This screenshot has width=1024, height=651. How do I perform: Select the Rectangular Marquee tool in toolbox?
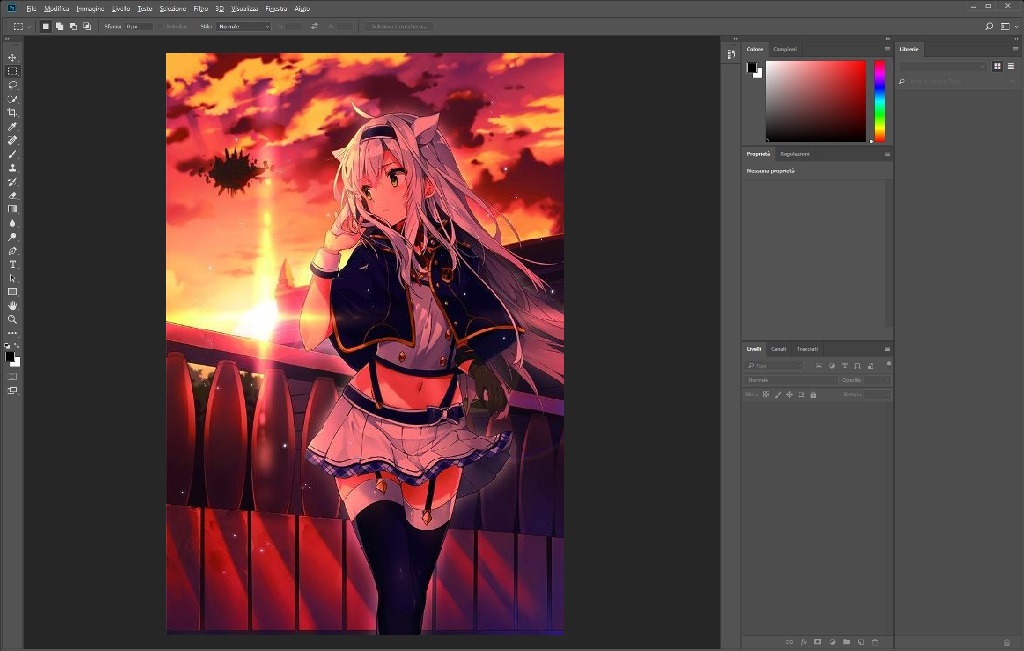click(12, 71)
